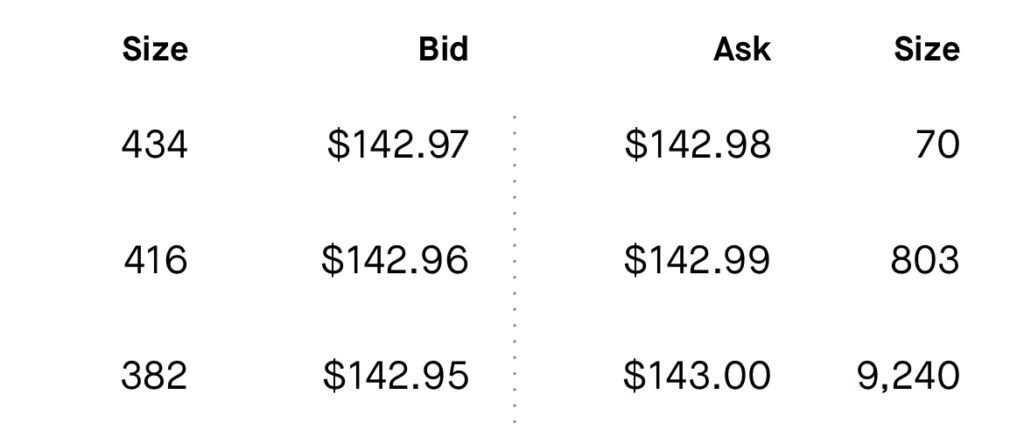Select ask size 9,240
This screenshot has height=437, width=1024.
(x=908, y=376)
